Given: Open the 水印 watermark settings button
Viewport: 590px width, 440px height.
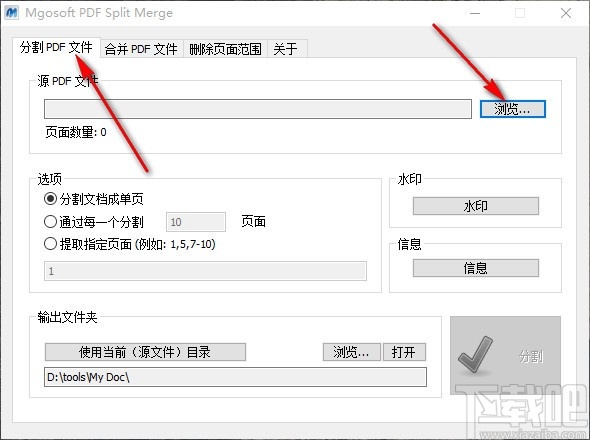Looking at the screenshot, I should pyautogui.click(x=476, y=206).
